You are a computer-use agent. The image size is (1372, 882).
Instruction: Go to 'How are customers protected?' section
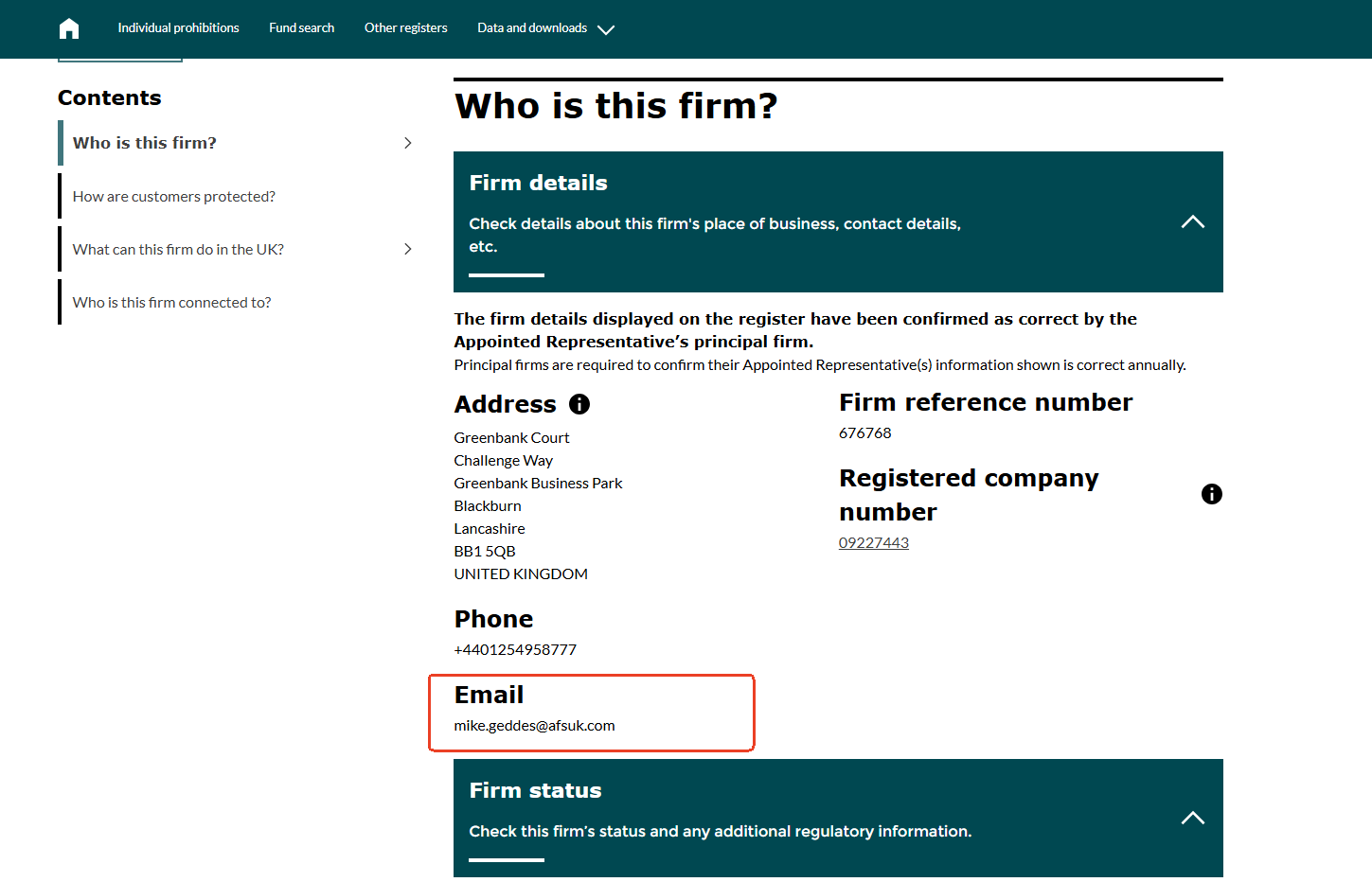pyautogui.click(x=174, y=197)
